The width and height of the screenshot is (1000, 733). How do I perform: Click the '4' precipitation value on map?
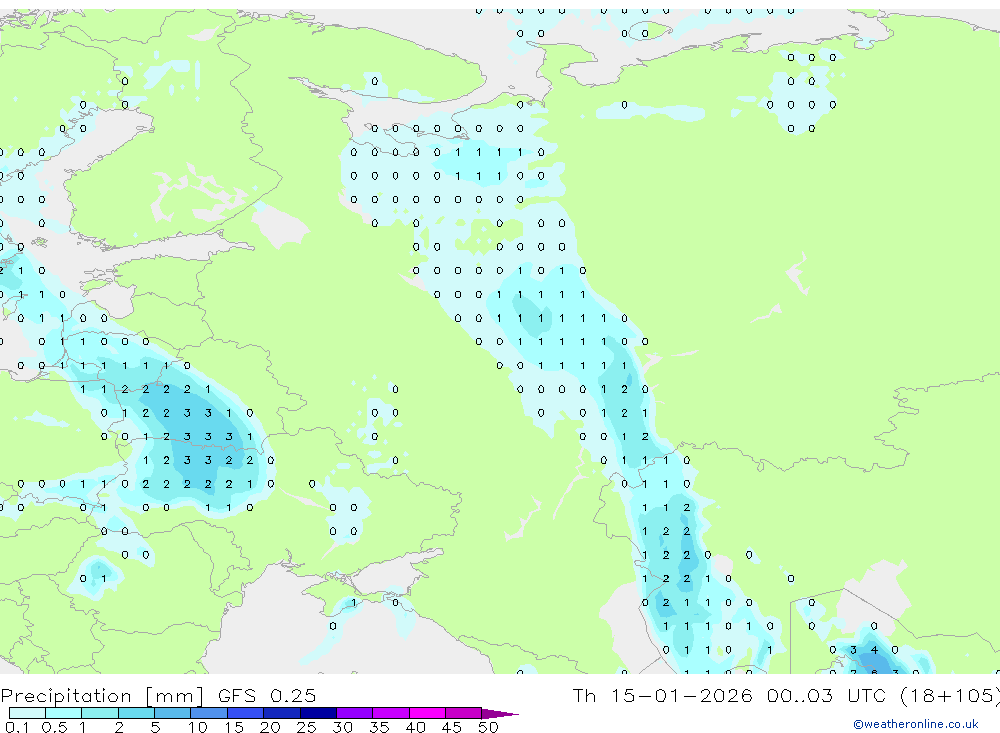coord(874,650)
